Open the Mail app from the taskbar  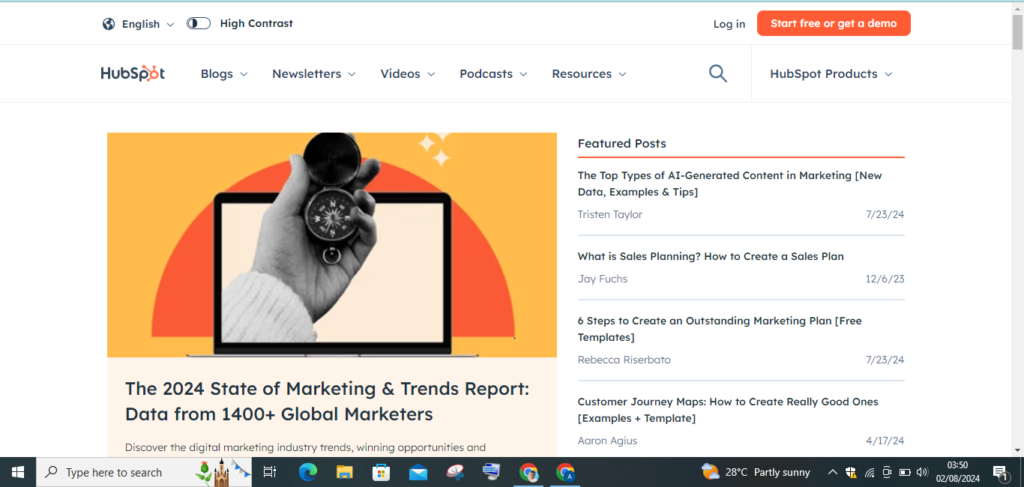pyautogui.click(x=418, y=472)
